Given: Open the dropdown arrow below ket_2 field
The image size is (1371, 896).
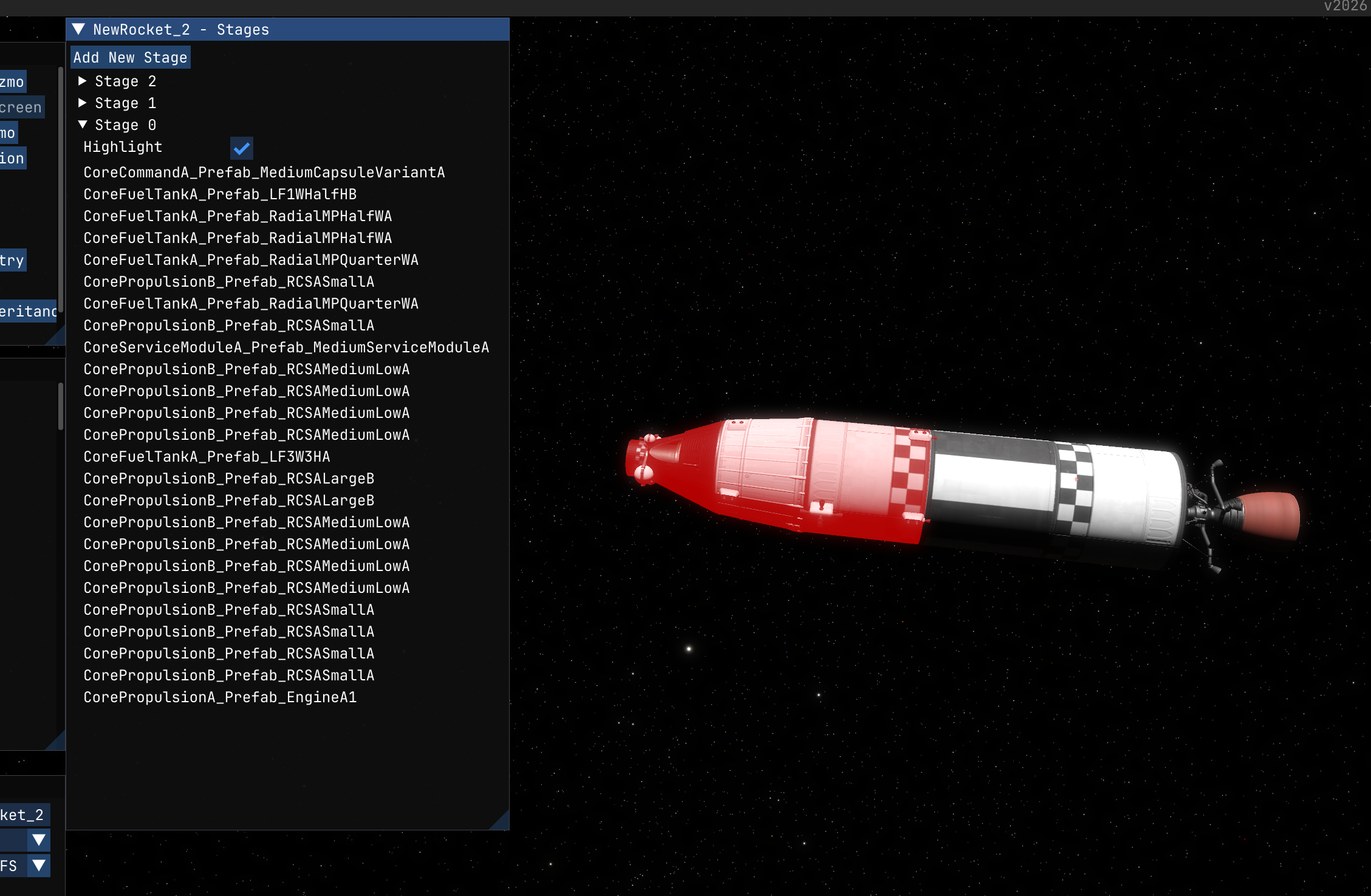Looking at the screenshot, I should [39, 840].
